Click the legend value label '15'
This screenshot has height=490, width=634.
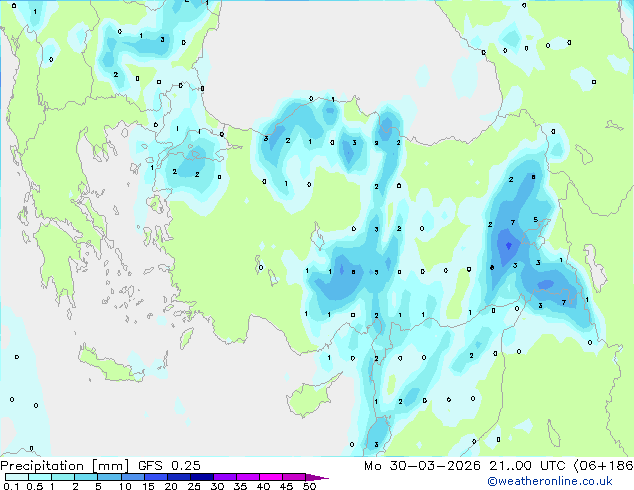click(148, 486)
